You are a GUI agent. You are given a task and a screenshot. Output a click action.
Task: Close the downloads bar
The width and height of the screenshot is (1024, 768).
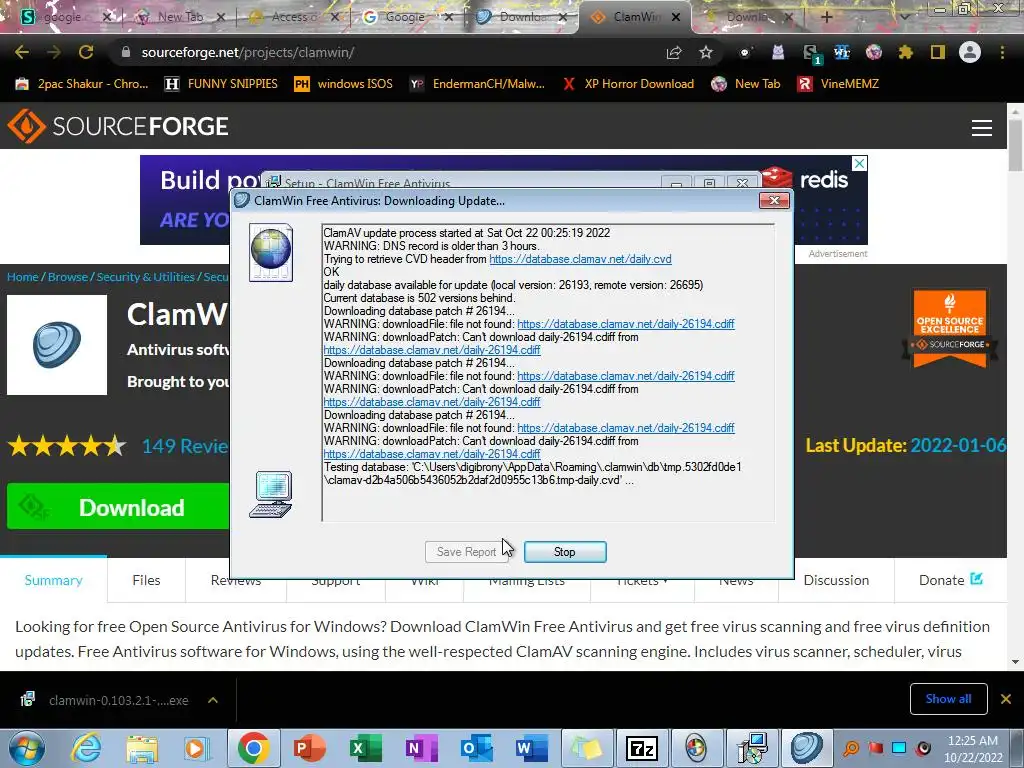click(1006, 699)
